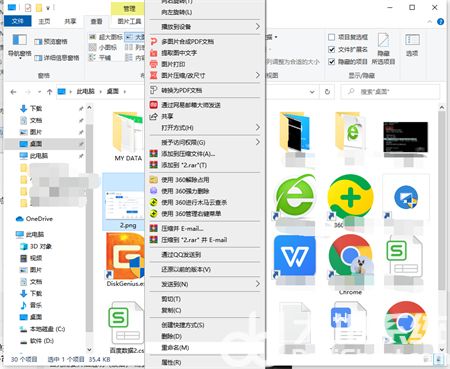Open recent locations dropdown arrow
Viewport: 450px width, 369px height.
click(x=39, y=92)
